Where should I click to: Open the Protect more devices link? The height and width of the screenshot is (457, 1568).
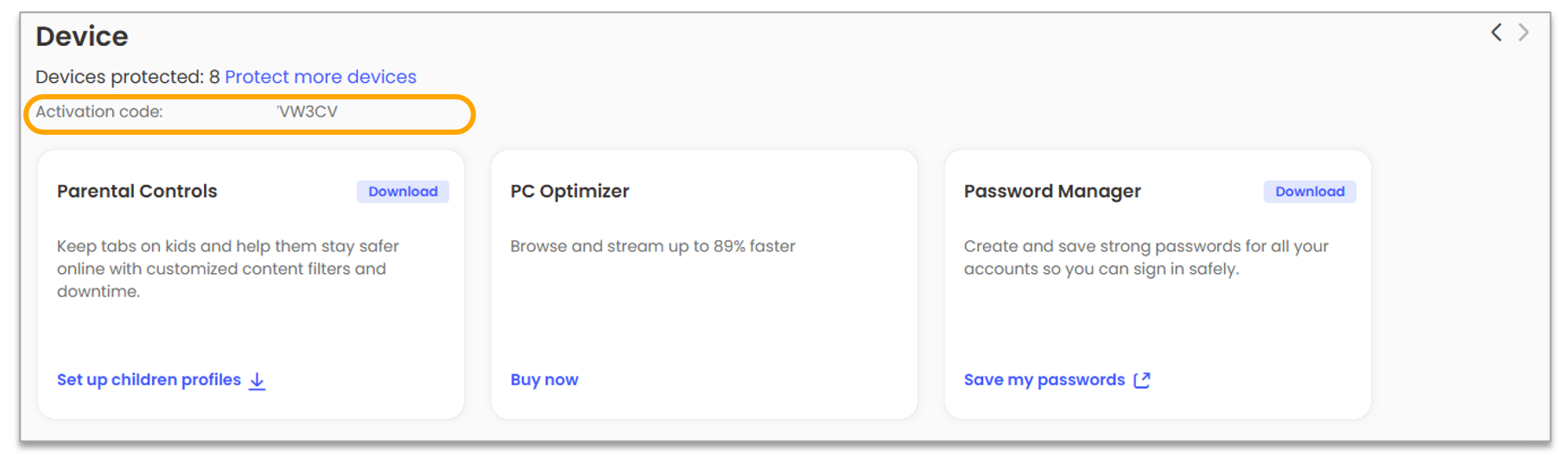coord(321,77)
